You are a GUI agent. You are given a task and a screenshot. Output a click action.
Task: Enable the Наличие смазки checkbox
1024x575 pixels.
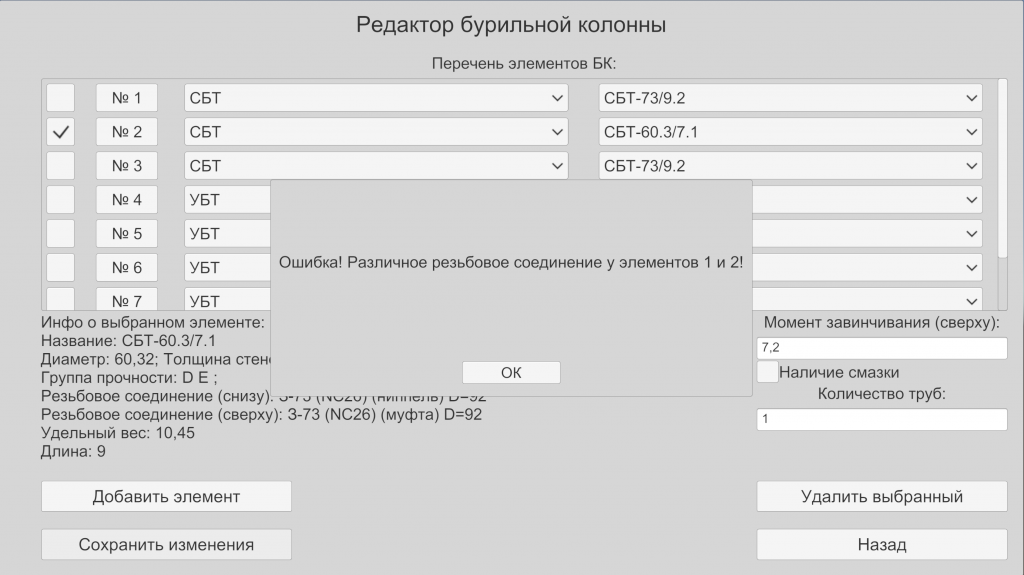click(768, 373)
